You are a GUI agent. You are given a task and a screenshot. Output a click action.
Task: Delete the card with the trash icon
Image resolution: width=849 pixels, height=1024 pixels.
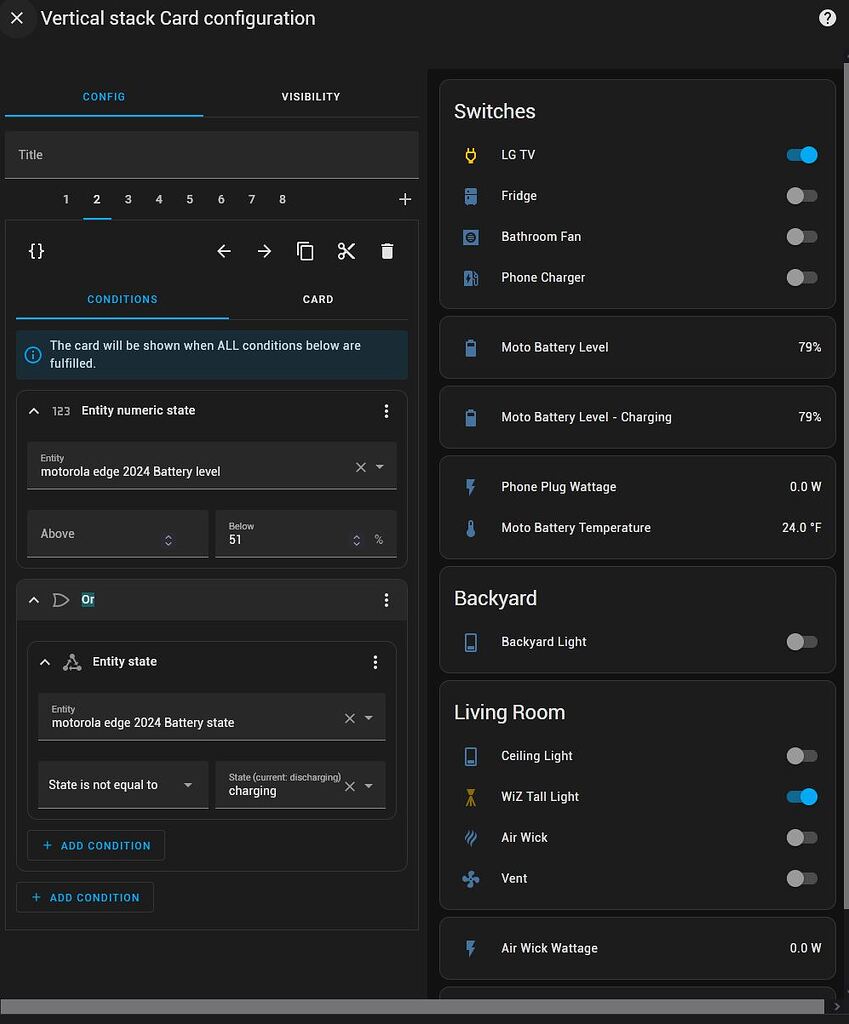387,251
